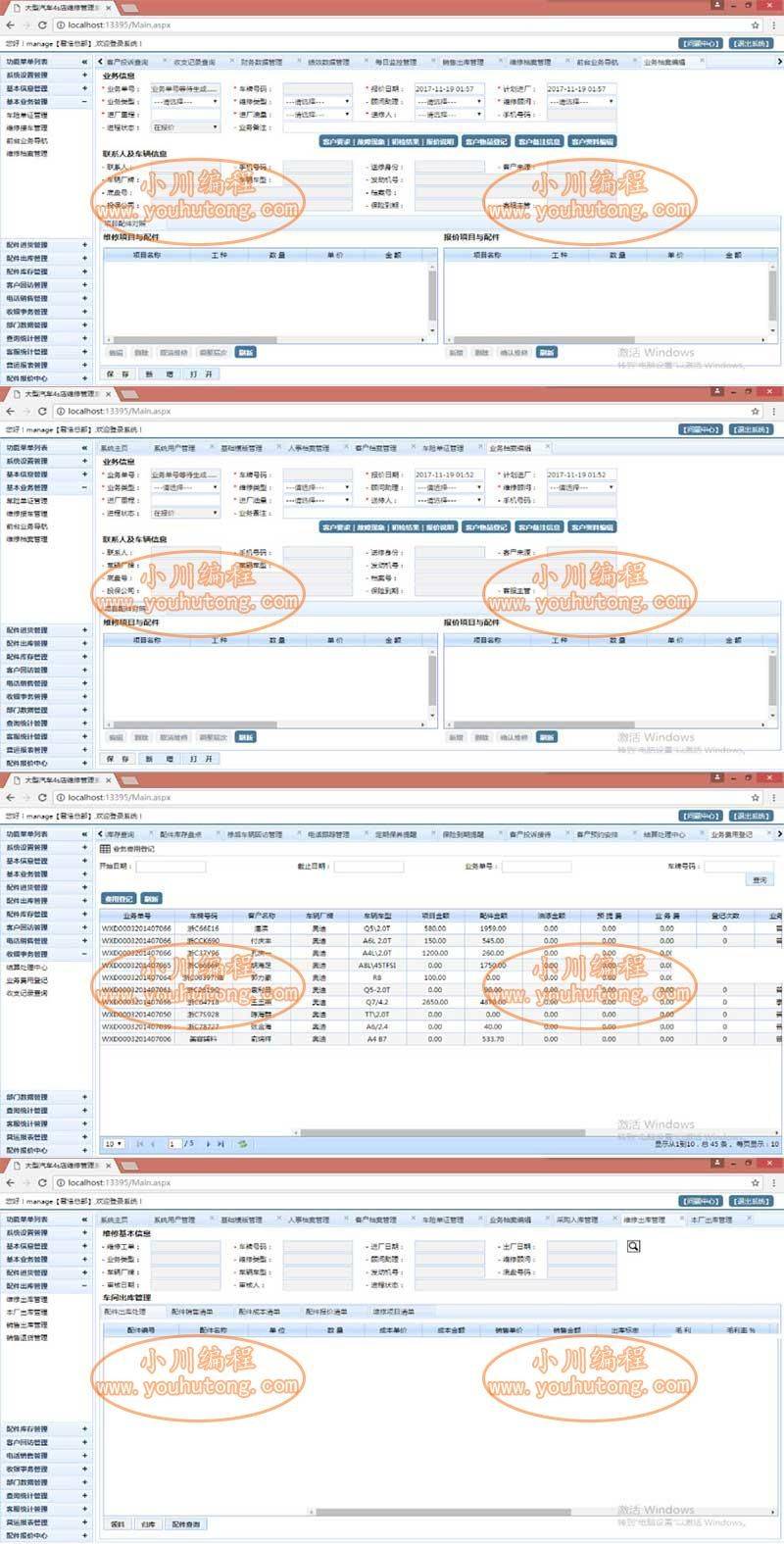Click the magnifier search icon beside 出厂日期
Screen dimensions: 784x1544
pos(634,1246)
